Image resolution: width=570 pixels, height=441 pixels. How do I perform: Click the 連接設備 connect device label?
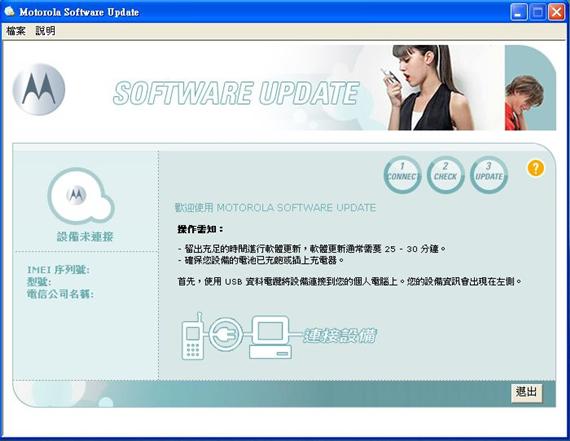tap(340, 336)
